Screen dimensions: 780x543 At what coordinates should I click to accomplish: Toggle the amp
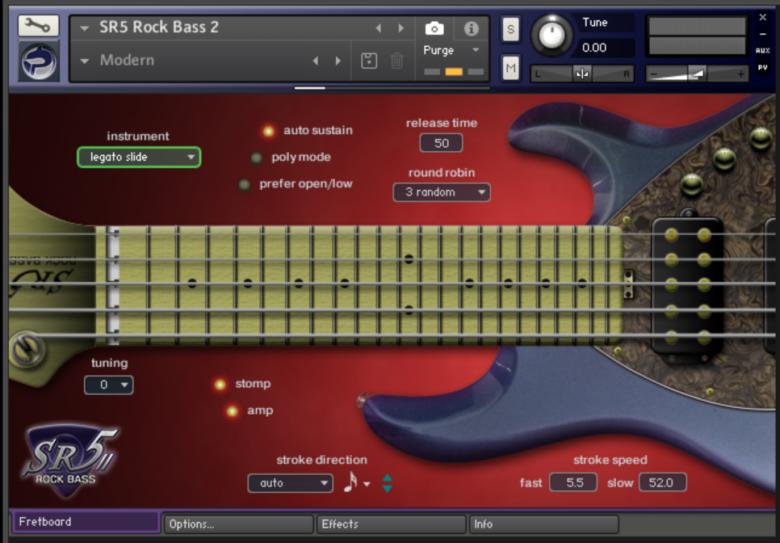(232, 411)
